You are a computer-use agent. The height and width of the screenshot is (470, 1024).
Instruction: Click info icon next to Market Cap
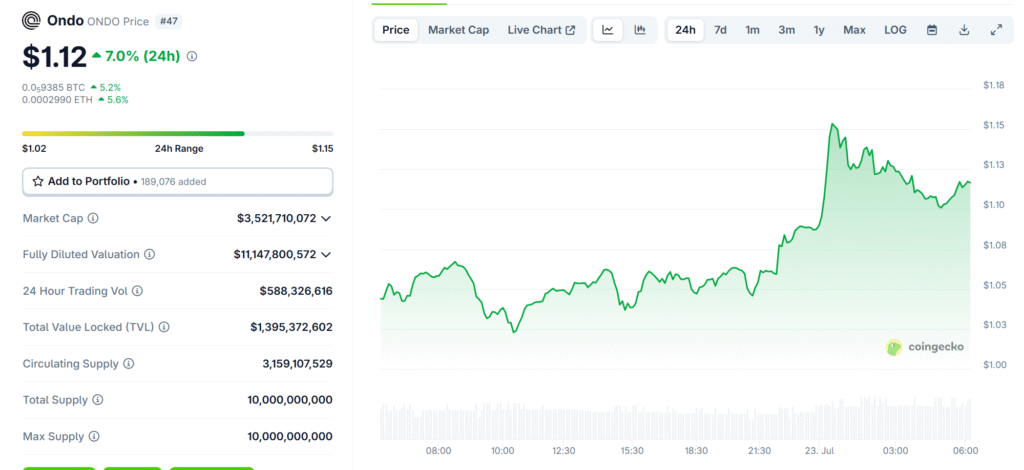94,218
